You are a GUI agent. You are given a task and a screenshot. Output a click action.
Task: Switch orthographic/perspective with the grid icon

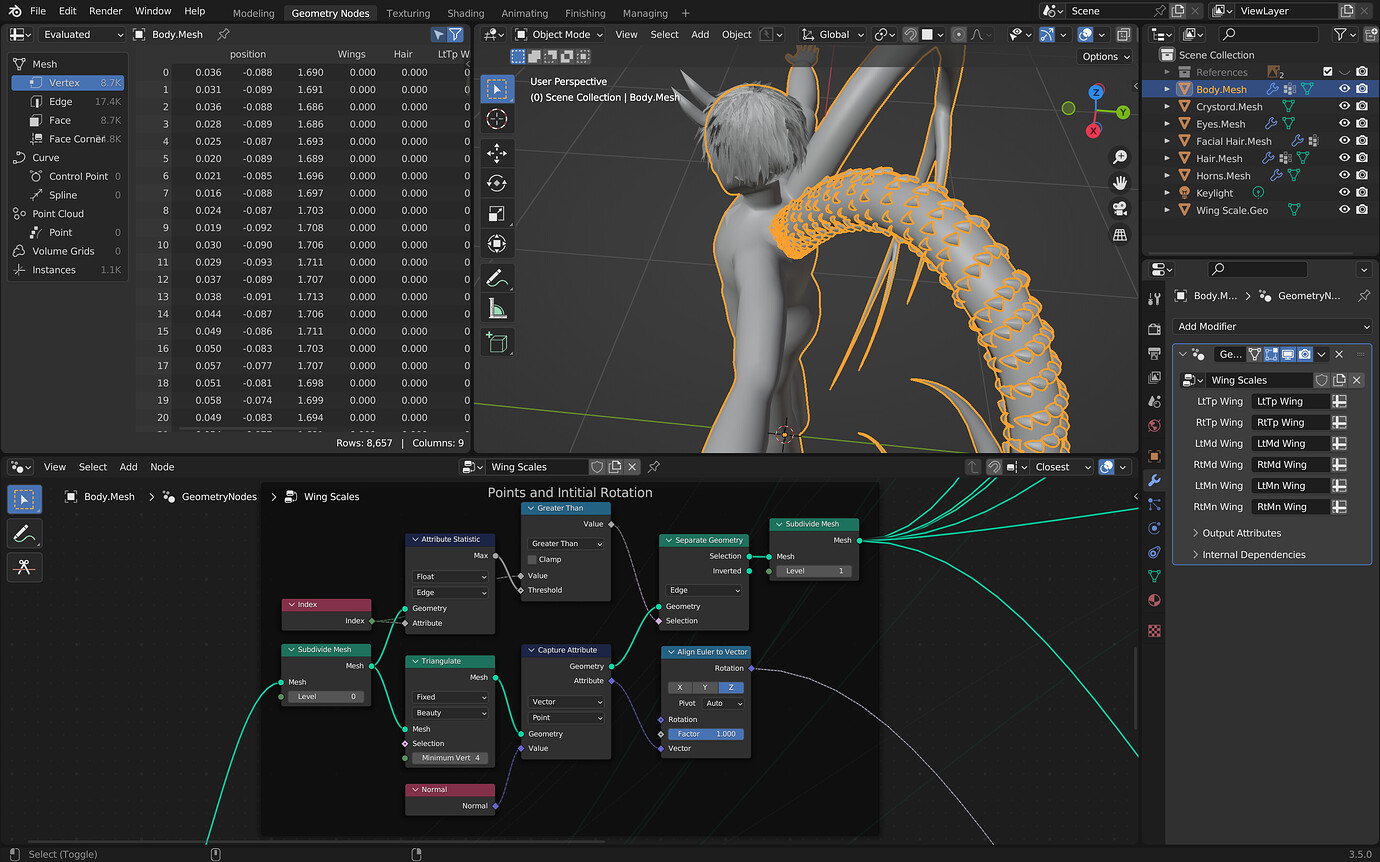1120,235
